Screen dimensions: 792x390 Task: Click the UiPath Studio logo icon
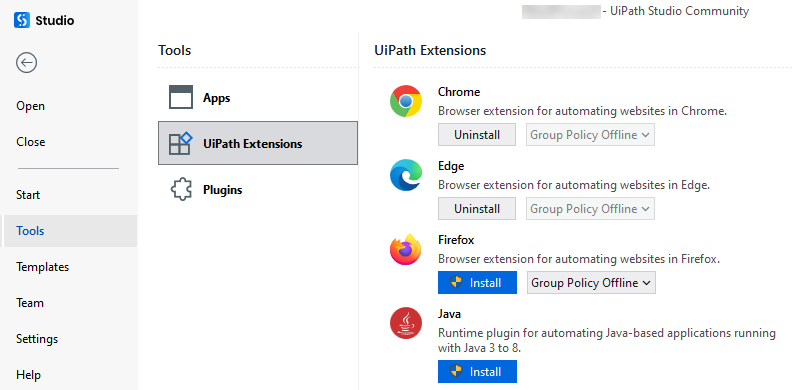pos(22,20)
